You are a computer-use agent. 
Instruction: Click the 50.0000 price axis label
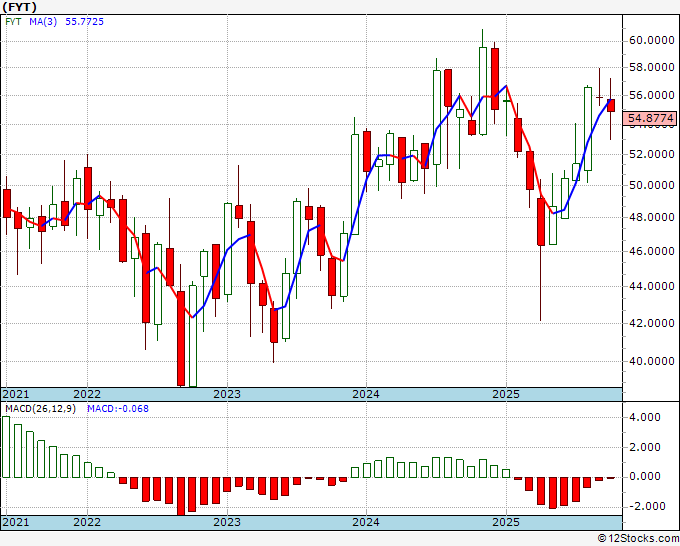[651, 185]
